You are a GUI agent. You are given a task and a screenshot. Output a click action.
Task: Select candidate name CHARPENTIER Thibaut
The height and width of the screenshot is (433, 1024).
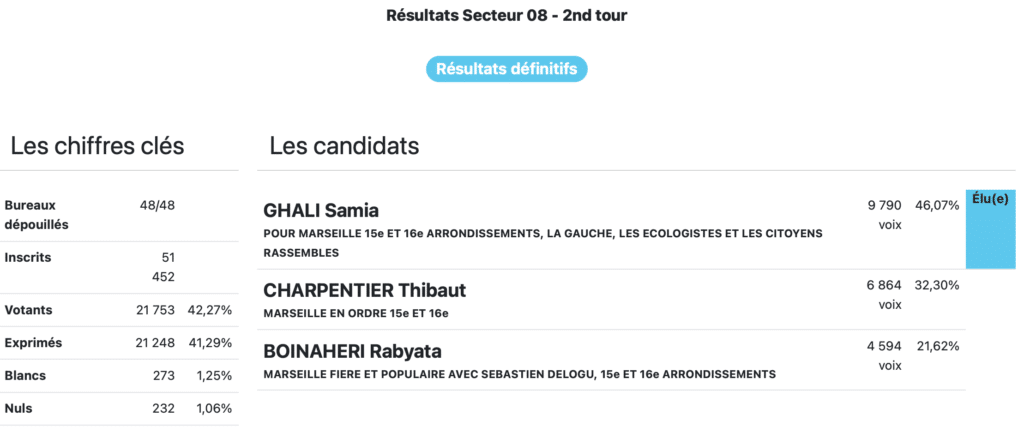coord(364,291)
